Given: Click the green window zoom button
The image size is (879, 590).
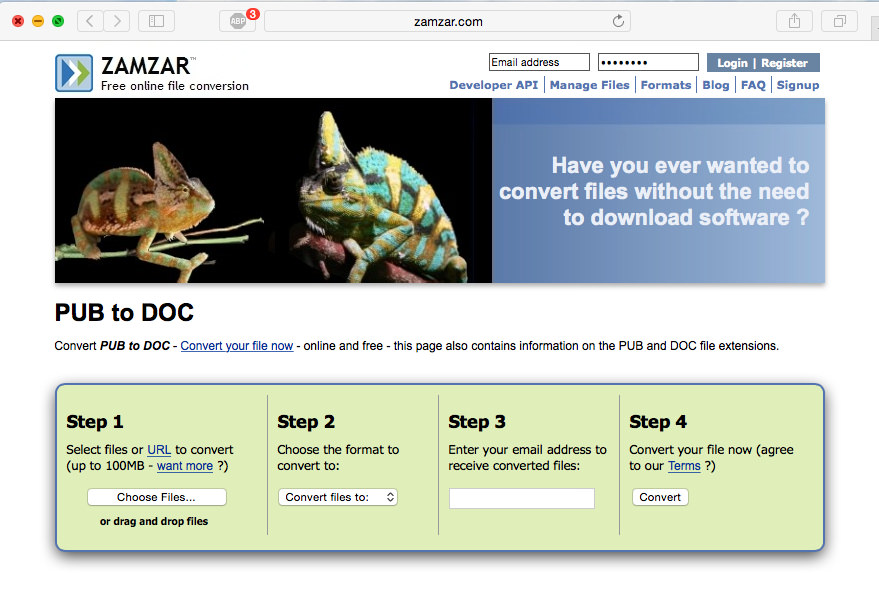Looking at the screenshot, I should [x=58, y=21].
